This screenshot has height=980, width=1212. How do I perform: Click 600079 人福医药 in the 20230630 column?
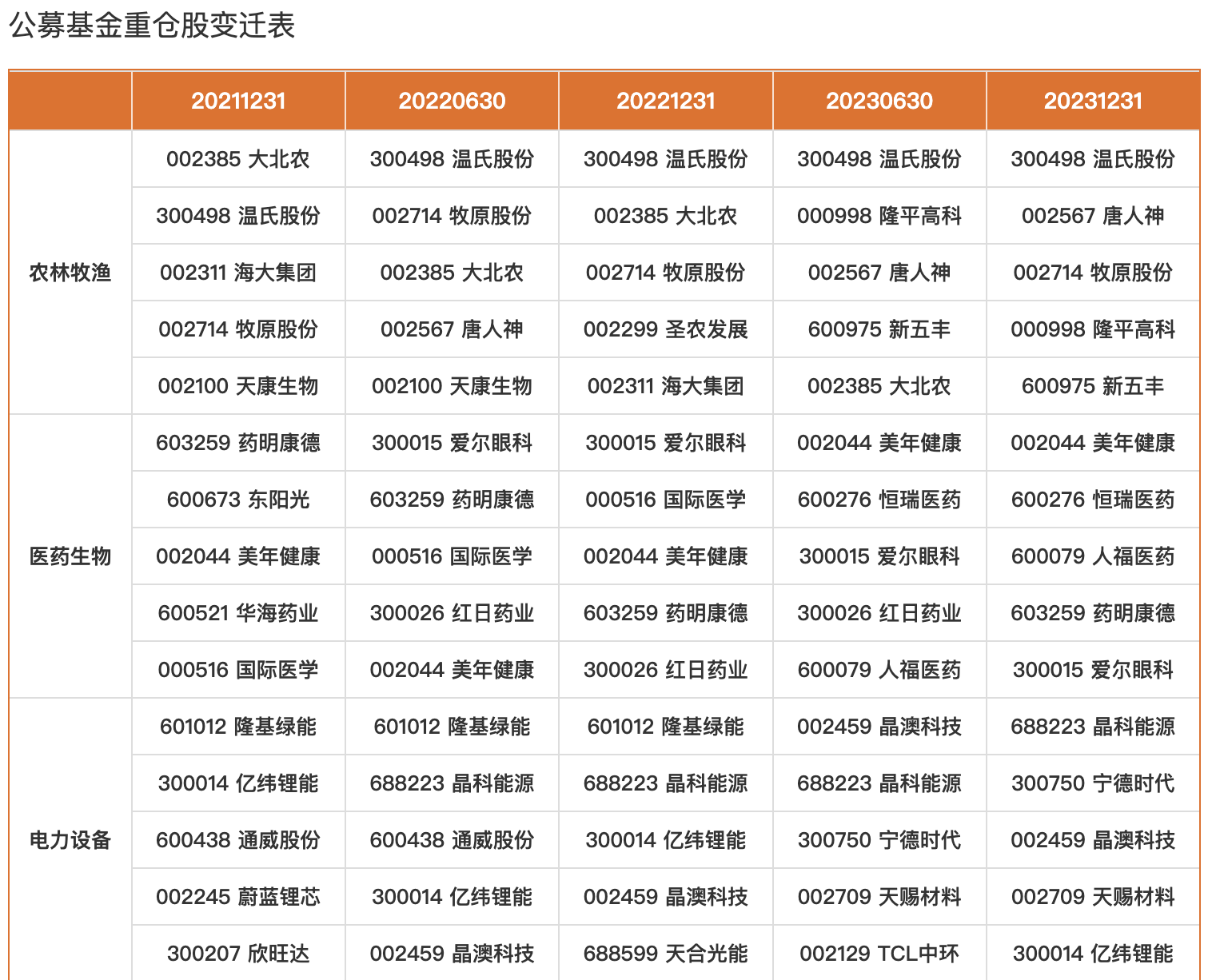(879, 670)
